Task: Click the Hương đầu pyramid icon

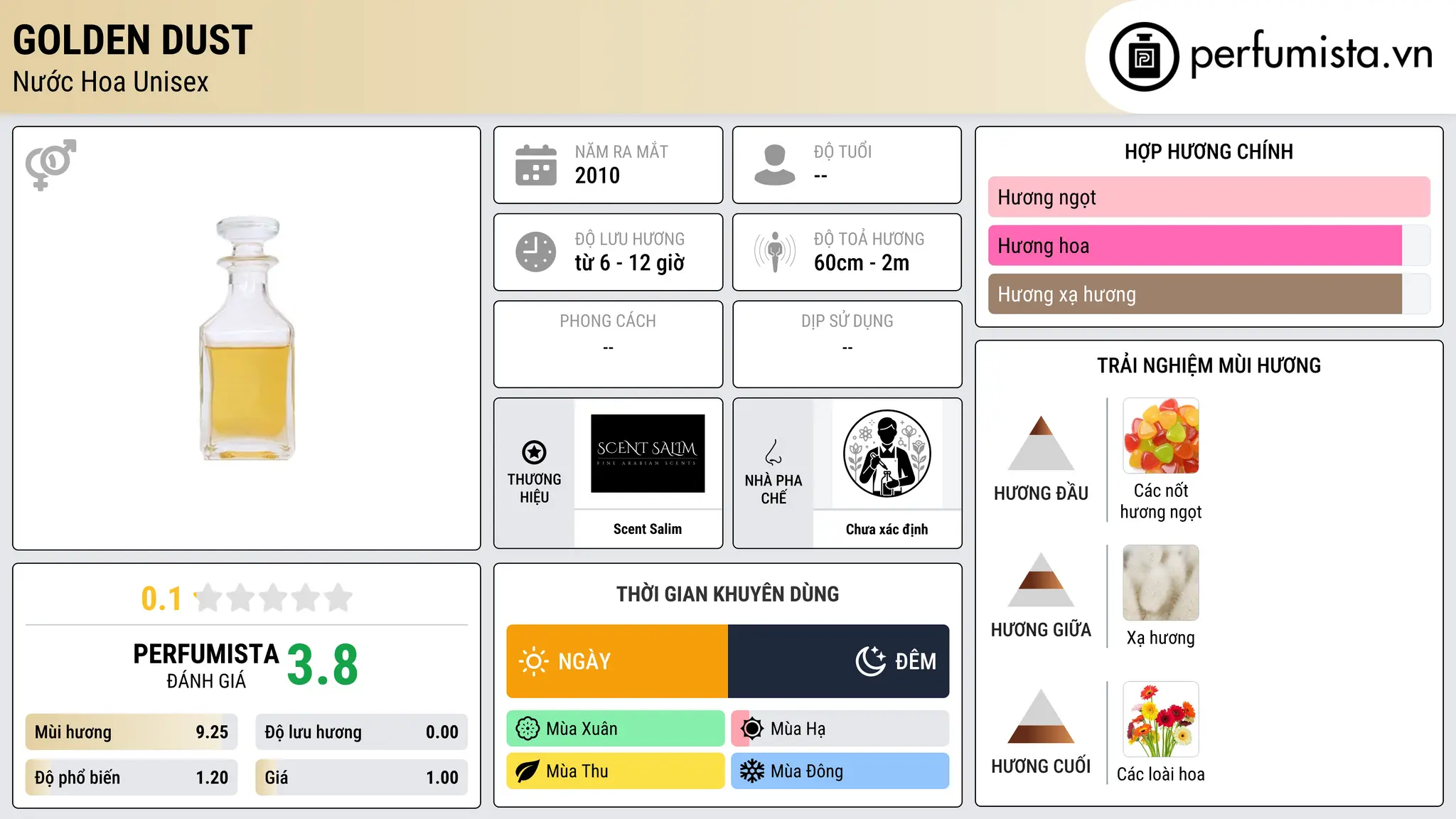Action: [x=1041, y=443]
